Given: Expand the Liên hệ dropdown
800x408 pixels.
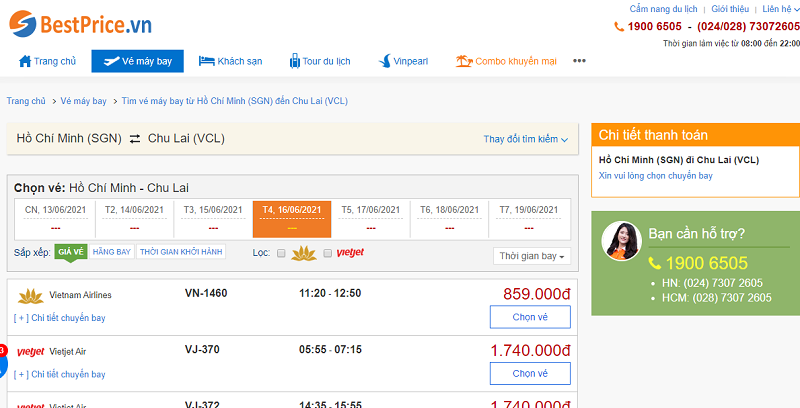Looking at the screenshot, I should 781,9.
